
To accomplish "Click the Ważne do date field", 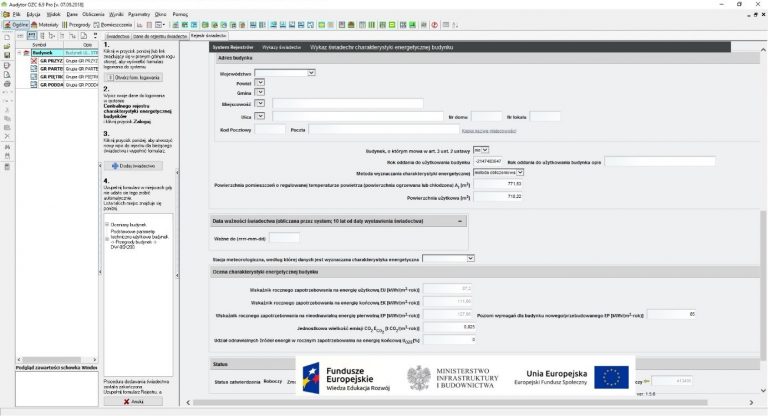I will (x=285, y=238).
